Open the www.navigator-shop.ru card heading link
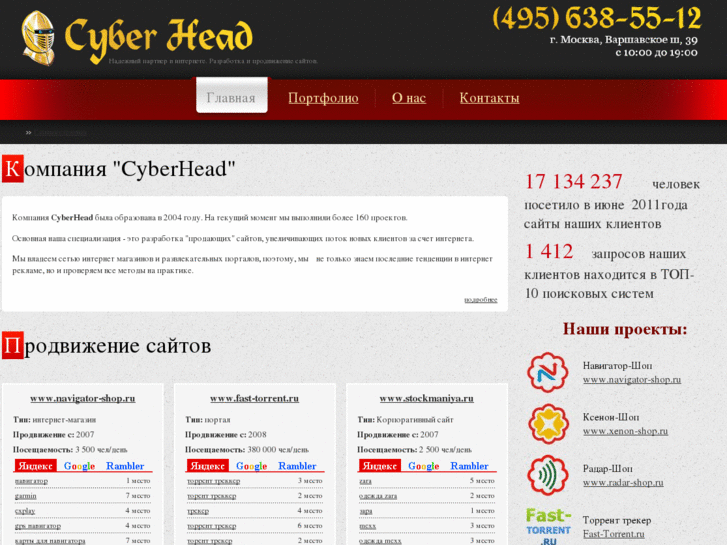 tap(83, 398)
